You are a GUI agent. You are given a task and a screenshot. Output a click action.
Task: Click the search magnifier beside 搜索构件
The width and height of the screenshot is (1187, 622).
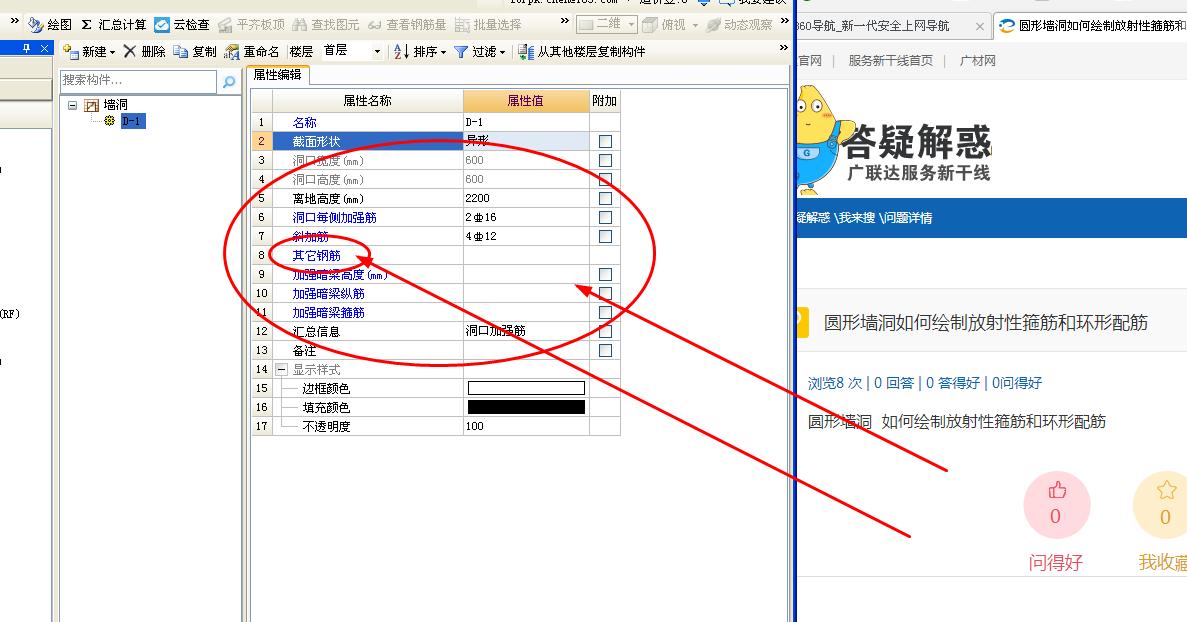pos(229,82)
